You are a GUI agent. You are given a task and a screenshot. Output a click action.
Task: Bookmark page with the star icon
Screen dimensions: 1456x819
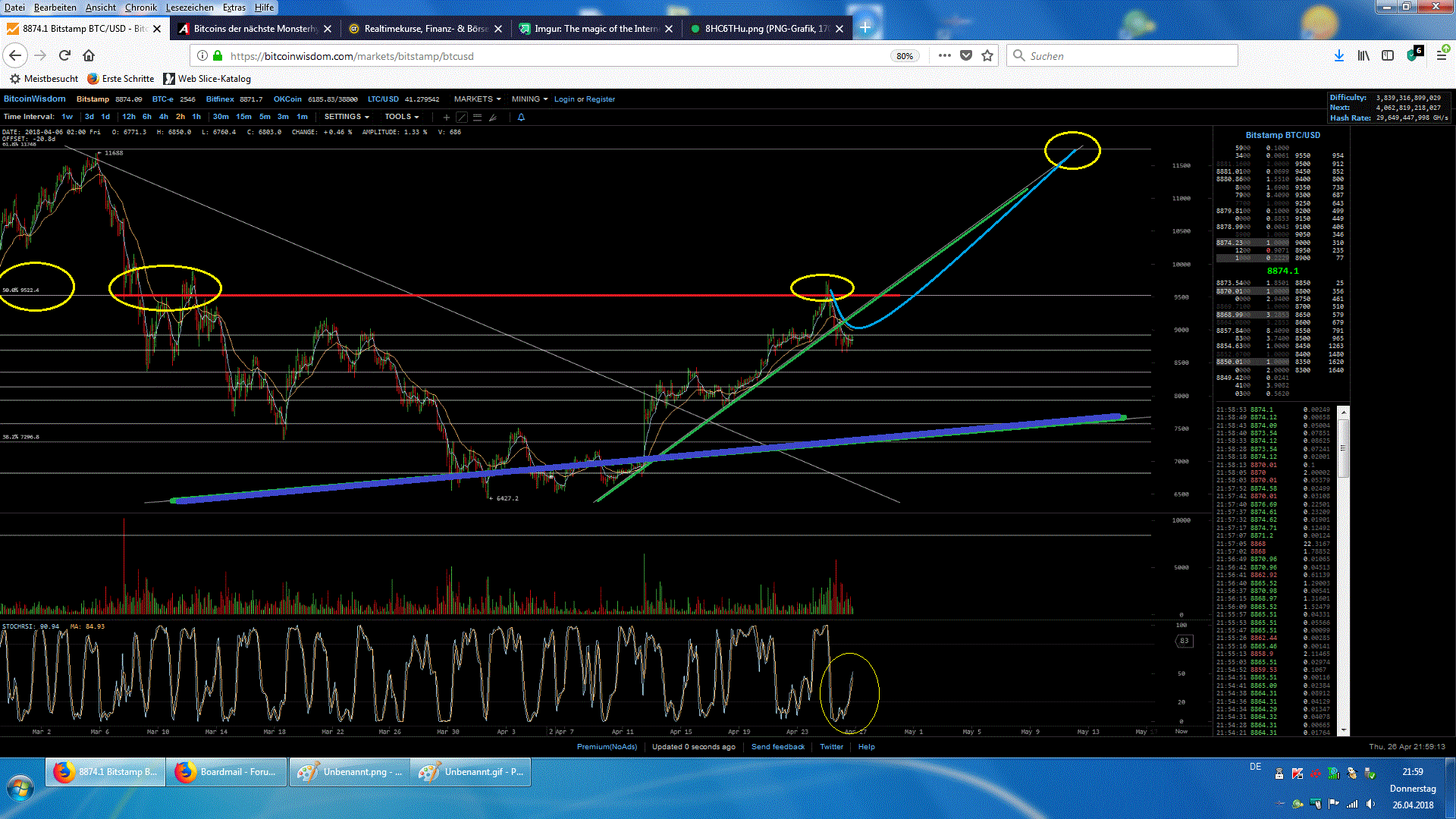pos(987,55)
